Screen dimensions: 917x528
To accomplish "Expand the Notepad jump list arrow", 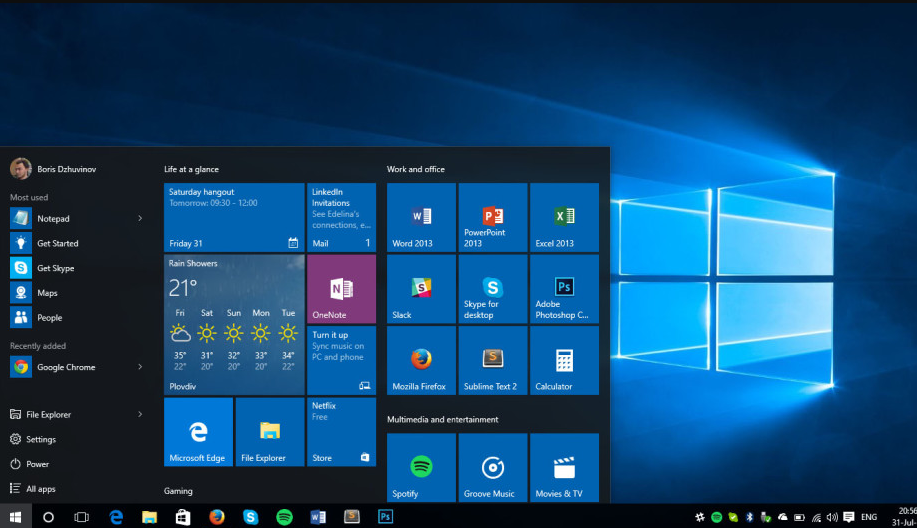I will coord(140,218).
